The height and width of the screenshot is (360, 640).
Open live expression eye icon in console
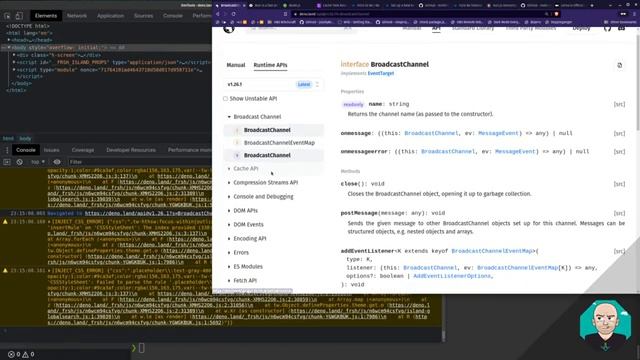pyautogui.click(x=57, y=162)
